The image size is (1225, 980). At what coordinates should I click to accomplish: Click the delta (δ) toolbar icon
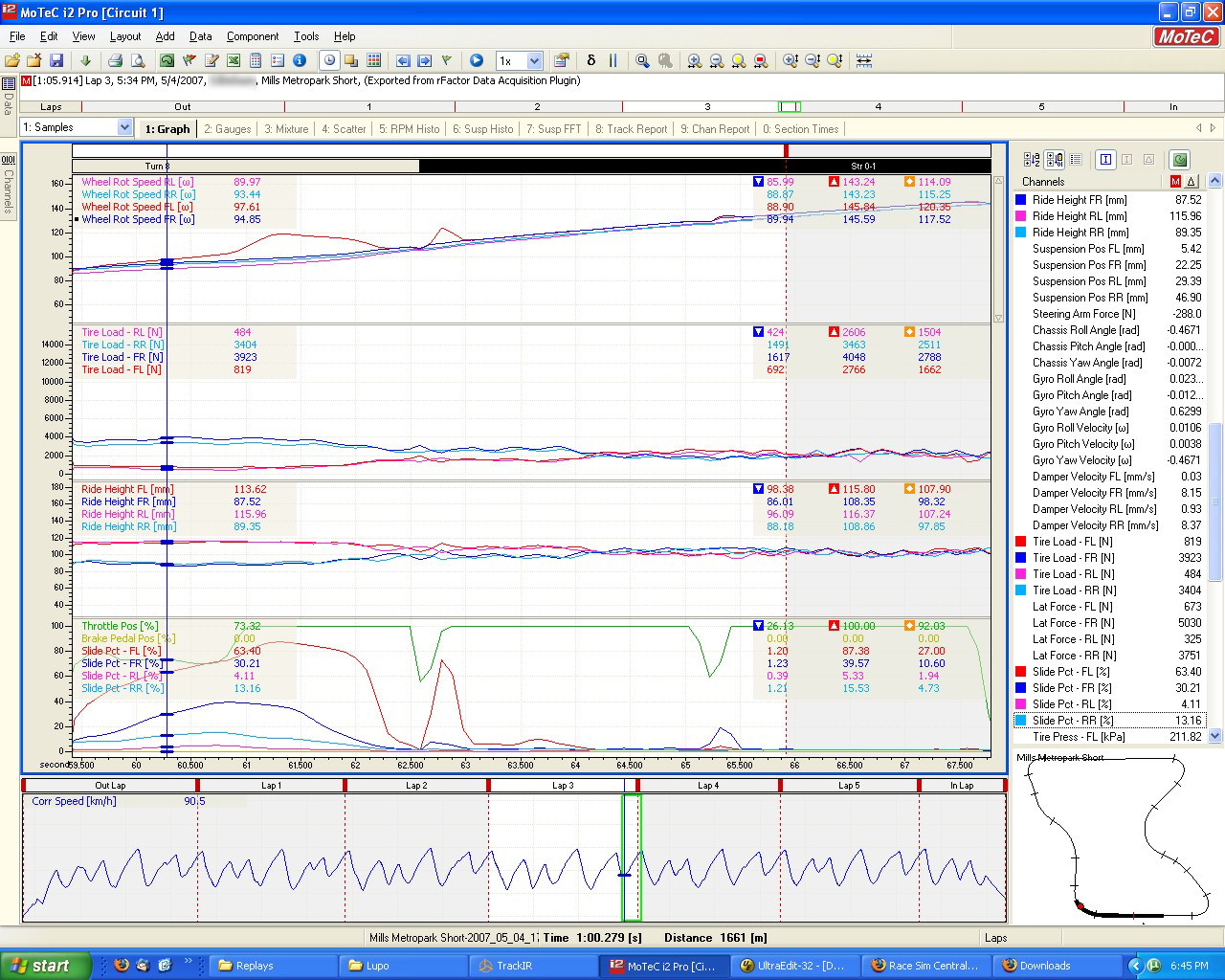[590, 60]
